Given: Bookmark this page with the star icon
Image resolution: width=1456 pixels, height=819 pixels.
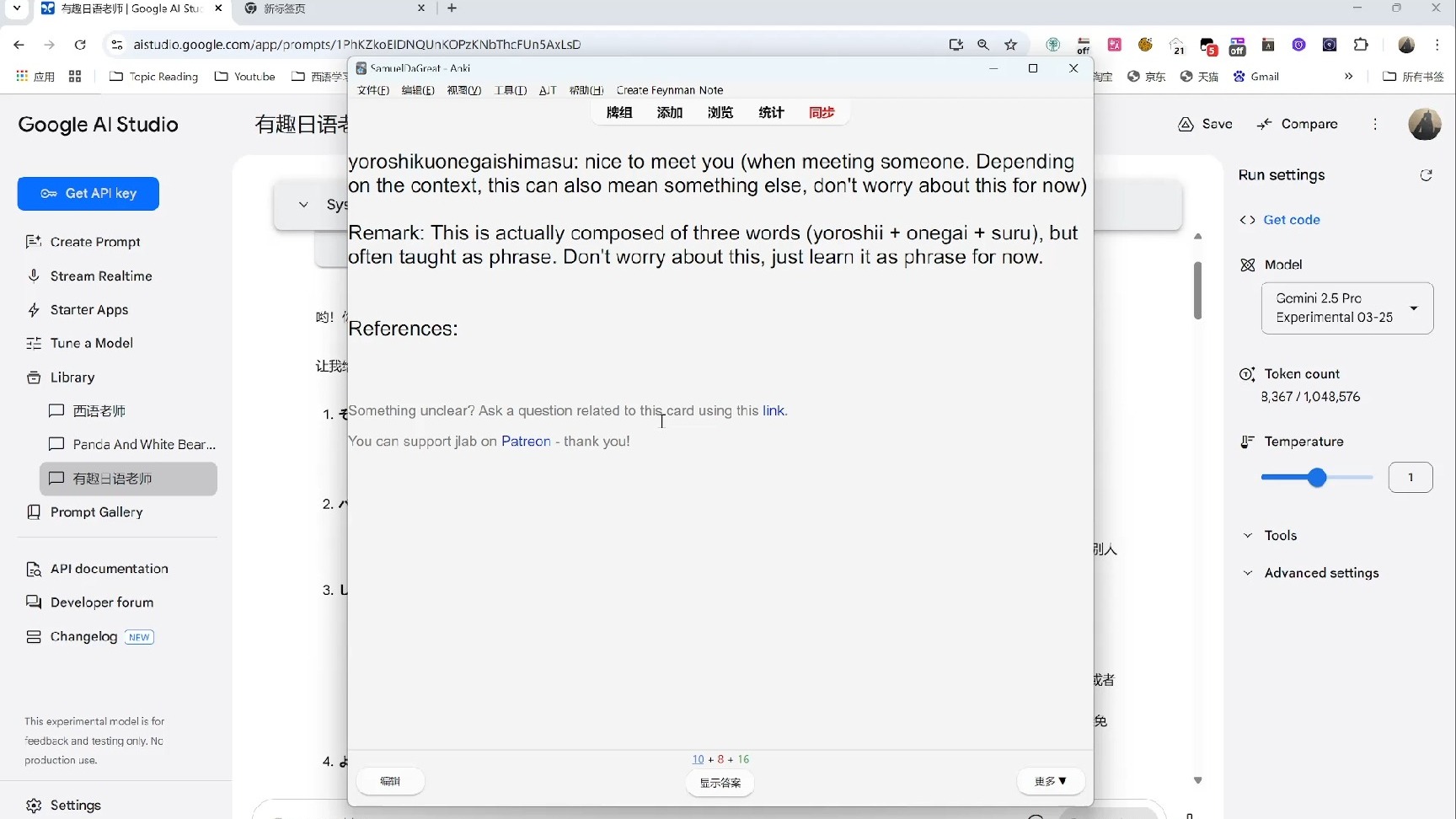Looking at the screenshot, I should pos(1011,45).
